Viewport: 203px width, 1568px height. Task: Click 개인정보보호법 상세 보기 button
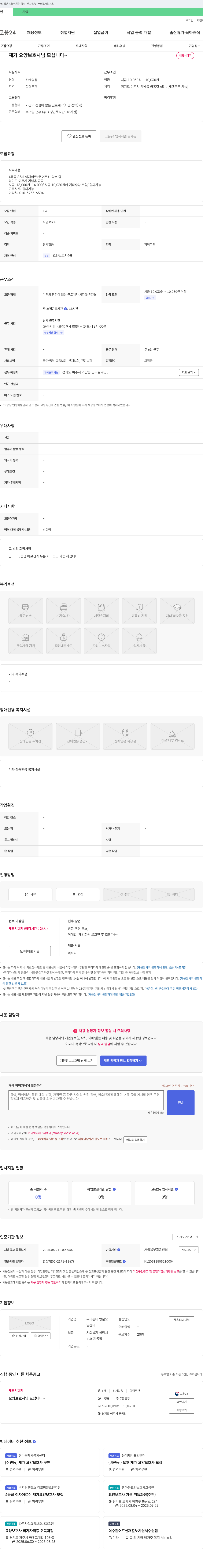tap(77, 1060)
